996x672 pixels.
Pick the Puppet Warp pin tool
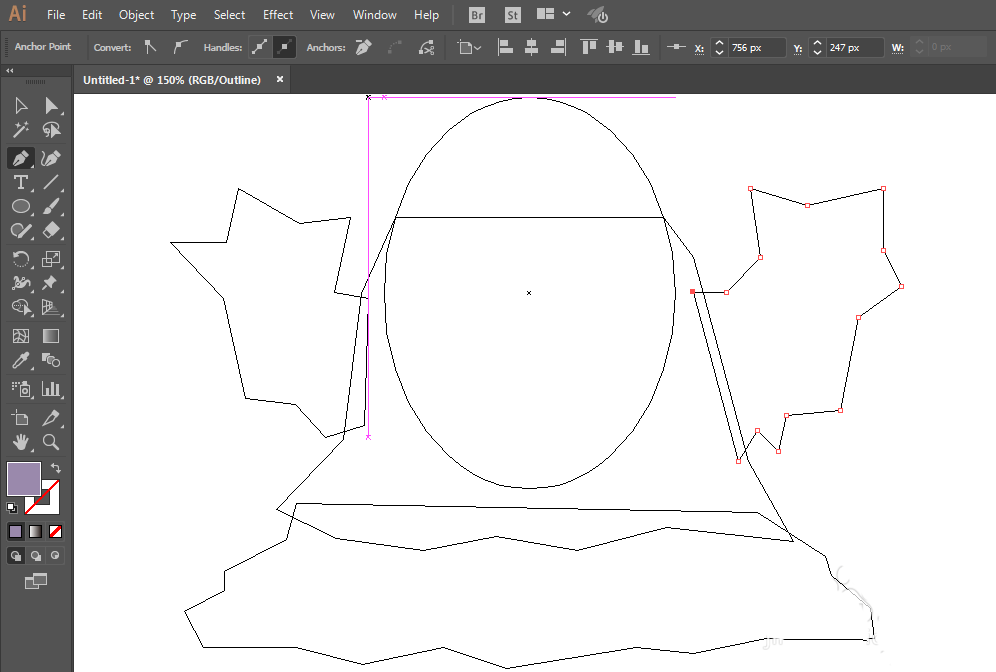[51, 283]
